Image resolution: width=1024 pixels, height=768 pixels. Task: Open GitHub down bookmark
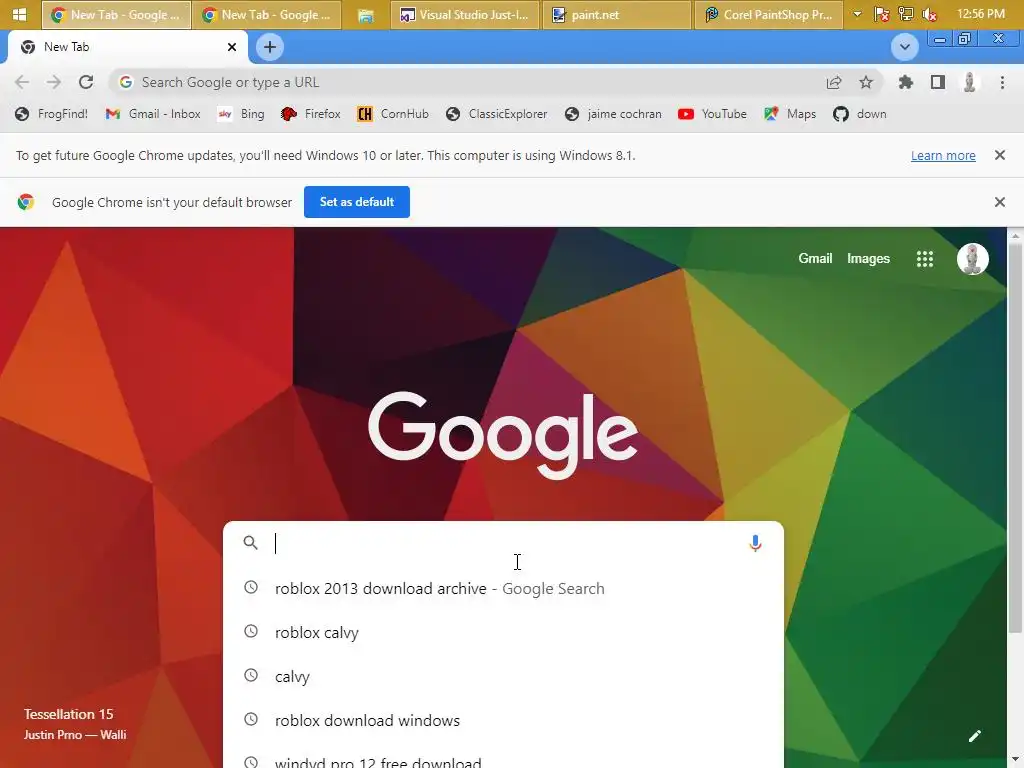click(x=859, y=114)
